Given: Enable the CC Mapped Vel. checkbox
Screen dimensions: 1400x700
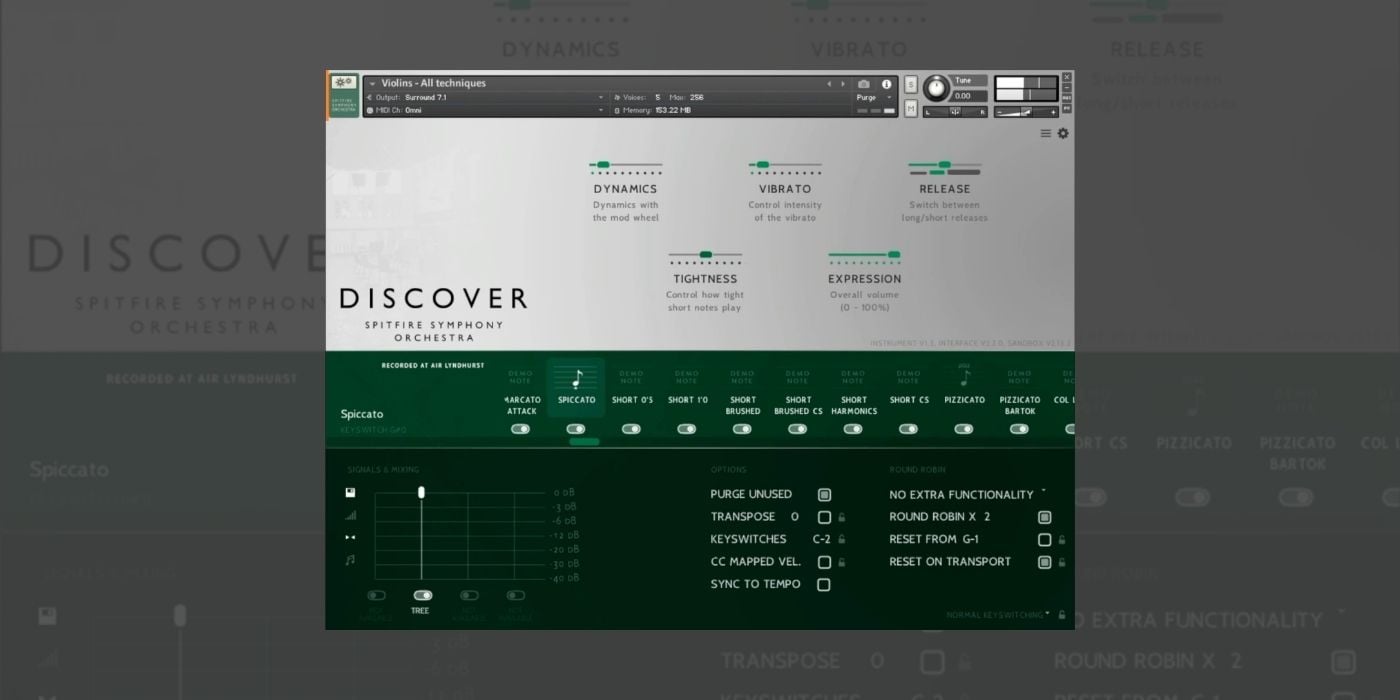Looking at the screenshot, I should click(824, 562).
